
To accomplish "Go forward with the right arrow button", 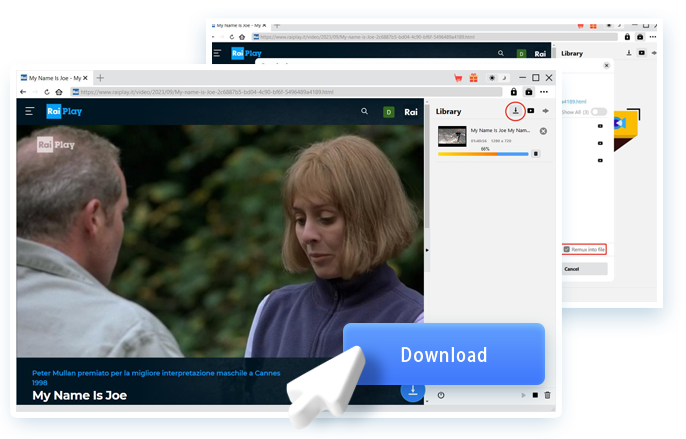I will coord(35,92).
